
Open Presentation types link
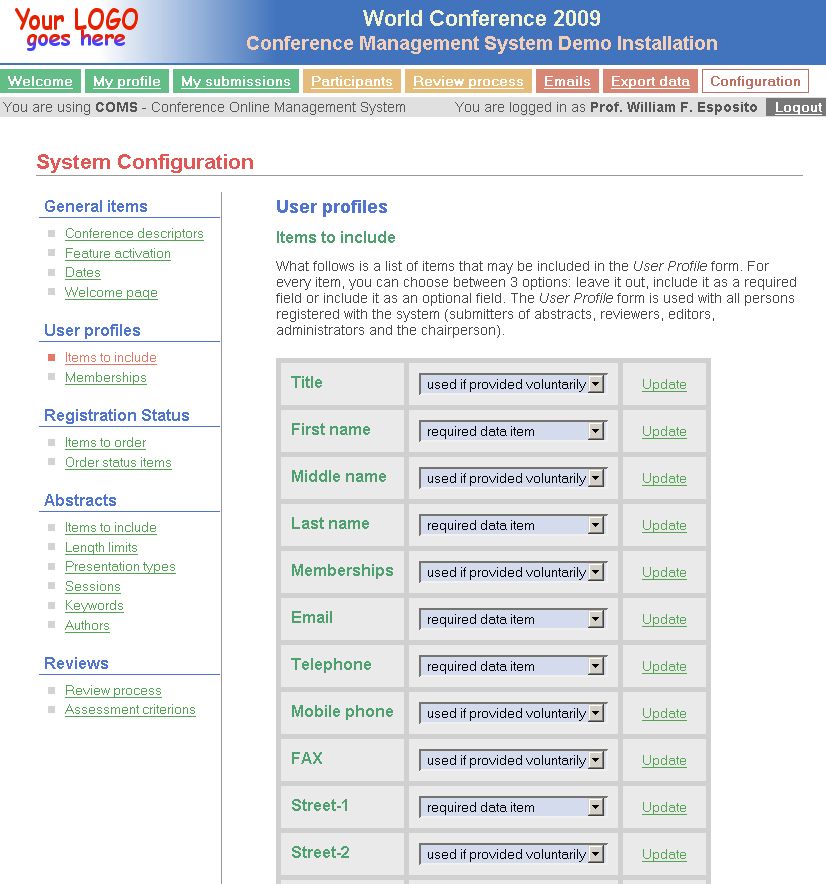click(x=120, y=567)
